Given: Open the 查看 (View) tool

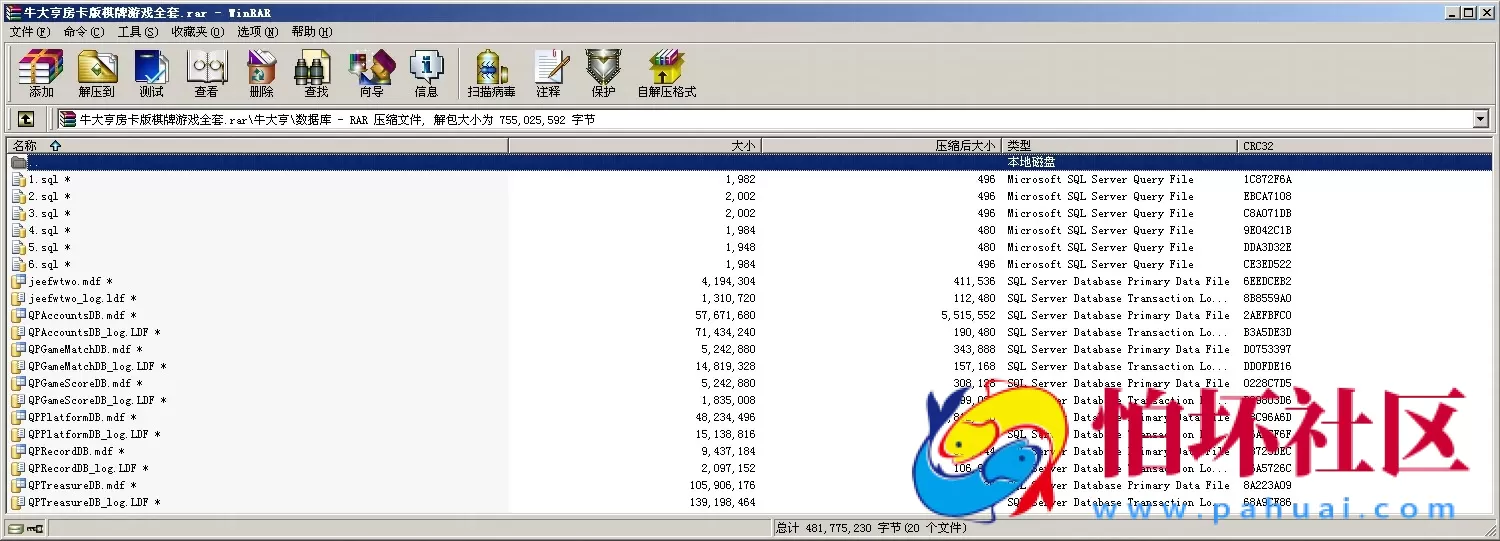Looking at the screenshot, I should coord(206,73).
